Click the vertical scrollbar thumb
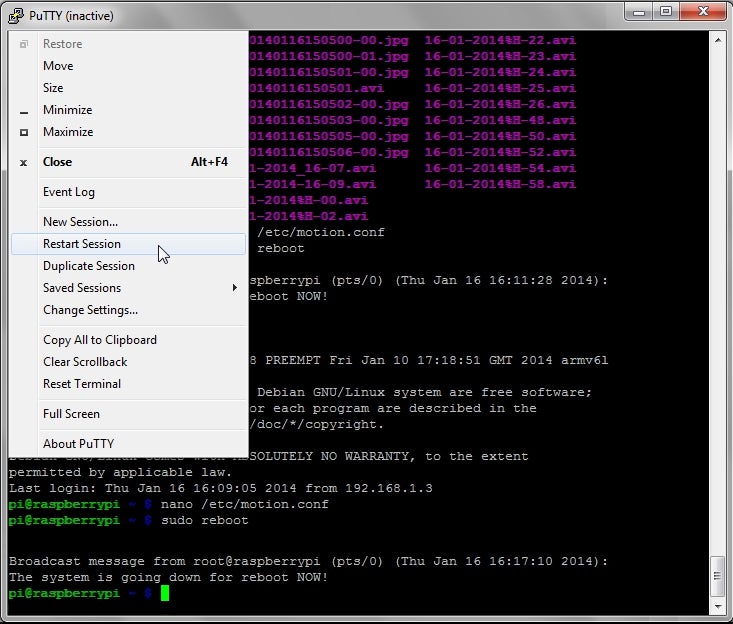The width and height of the screenshot is (733, 624). 718,576
